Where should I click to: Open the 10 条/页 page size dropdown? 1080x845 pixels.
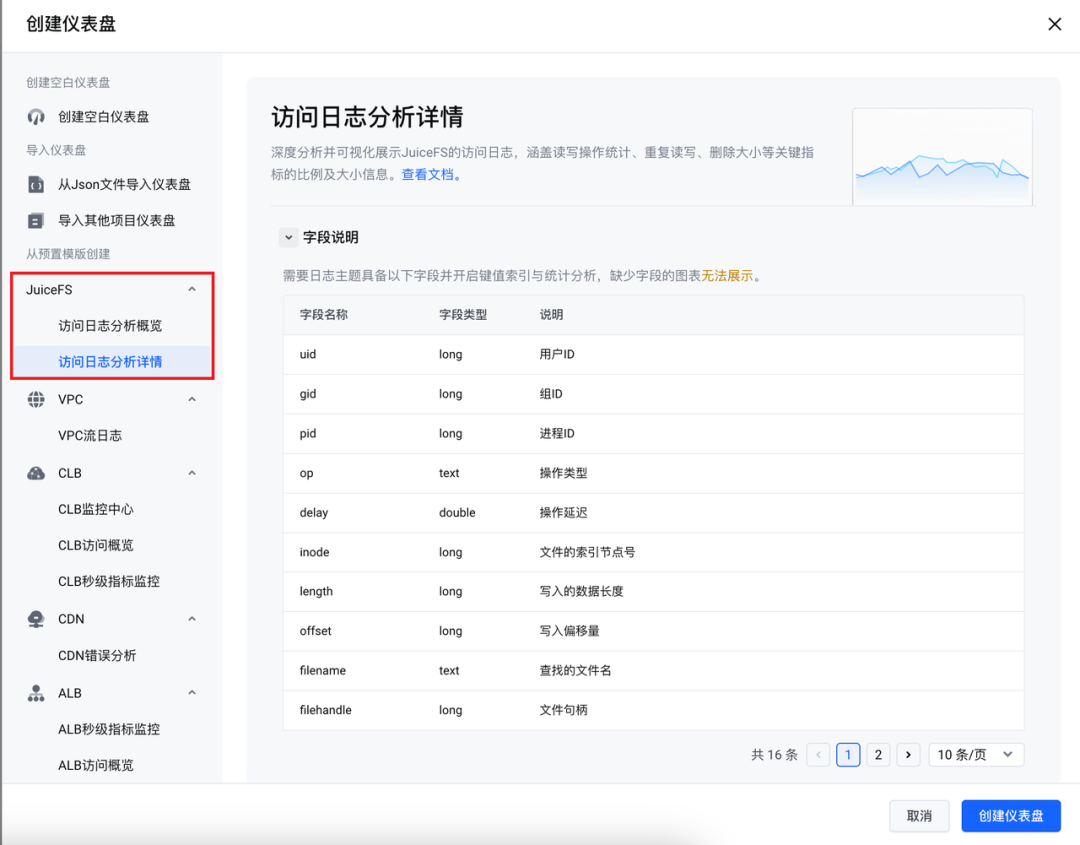click(x=975, y=755)
